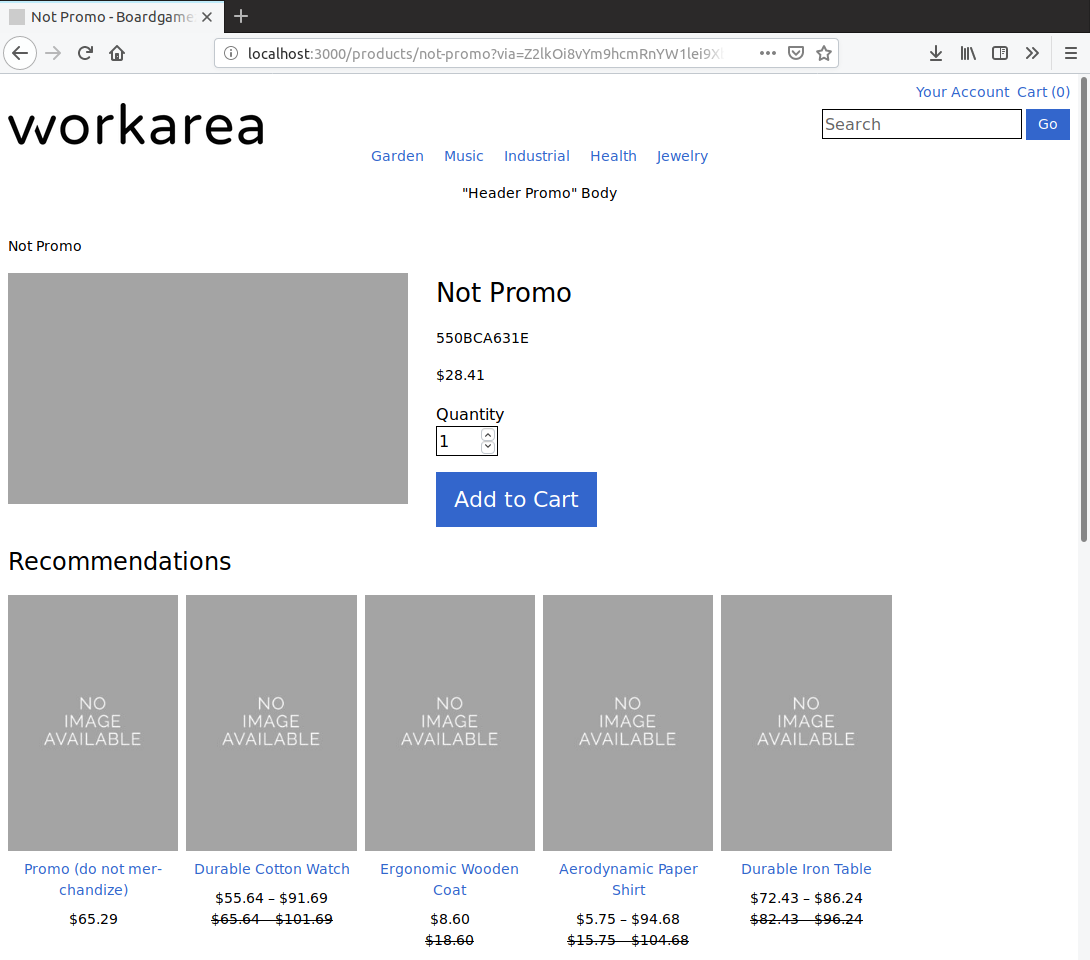Open Your Account link

(x=962, y=92)
